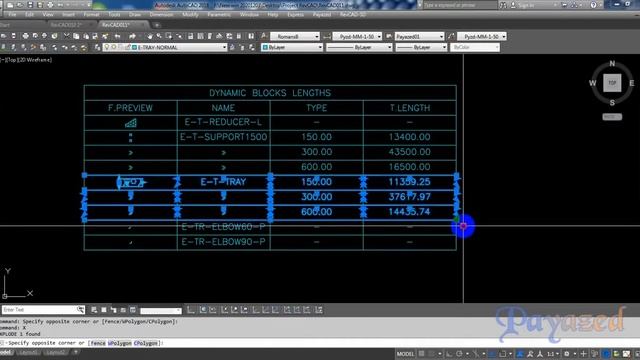Viewport: 640px width, 360px height.
Task: Click the Save icon in quick access bar
Action: [30, 5]
